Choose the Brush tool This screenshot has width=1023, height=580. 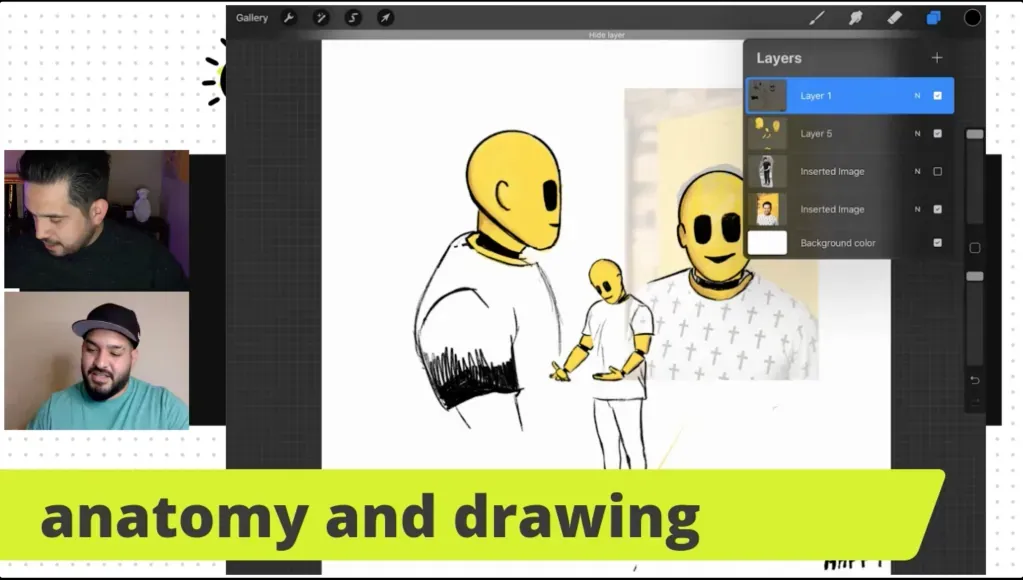point(817,18)
